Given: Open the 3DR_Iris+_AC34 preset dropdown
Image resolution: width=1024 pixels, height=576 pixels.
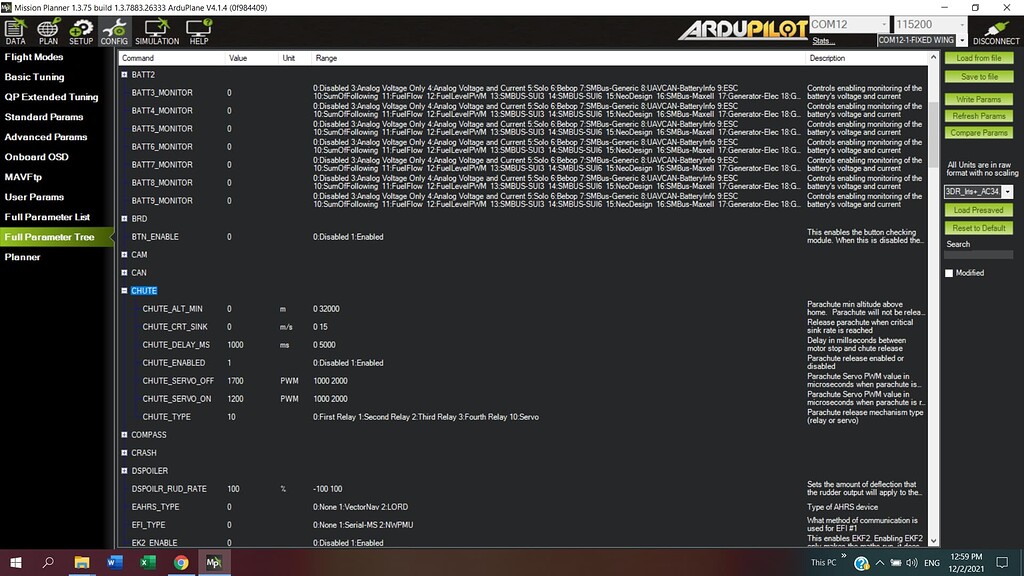Looking at the screenshot, I should click(979, 192).
